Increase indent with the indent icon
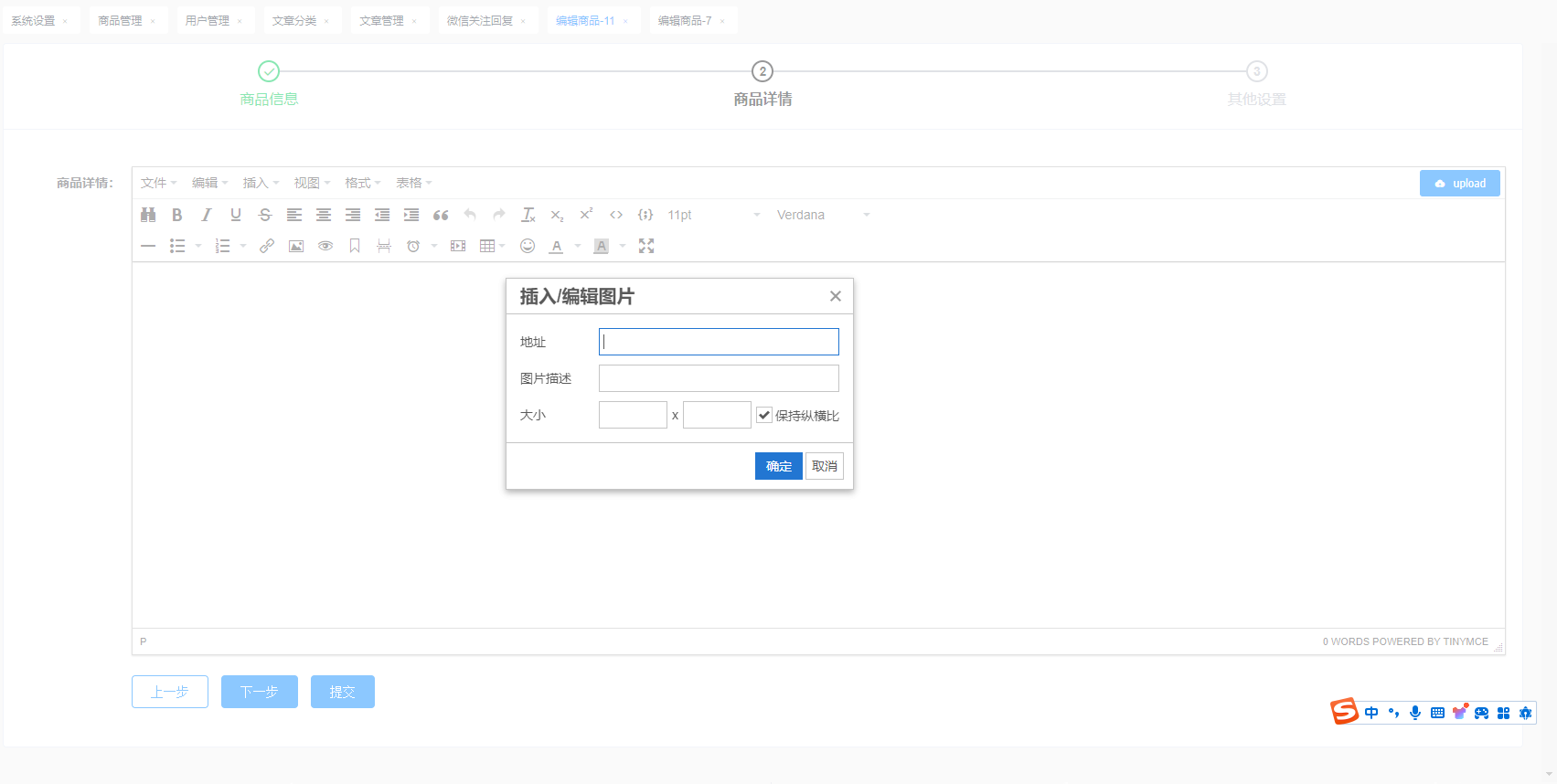Viewport: 1557px width, 784px height. tap(411, 215)
